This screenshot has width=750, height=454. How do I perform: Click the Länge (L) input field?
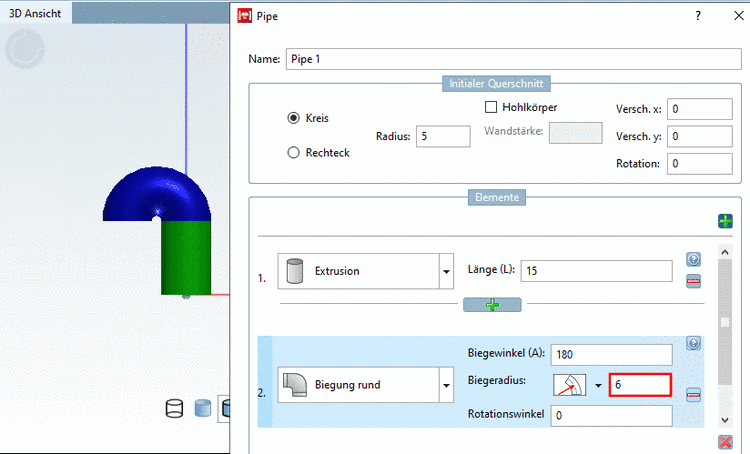tap(596, 271)
